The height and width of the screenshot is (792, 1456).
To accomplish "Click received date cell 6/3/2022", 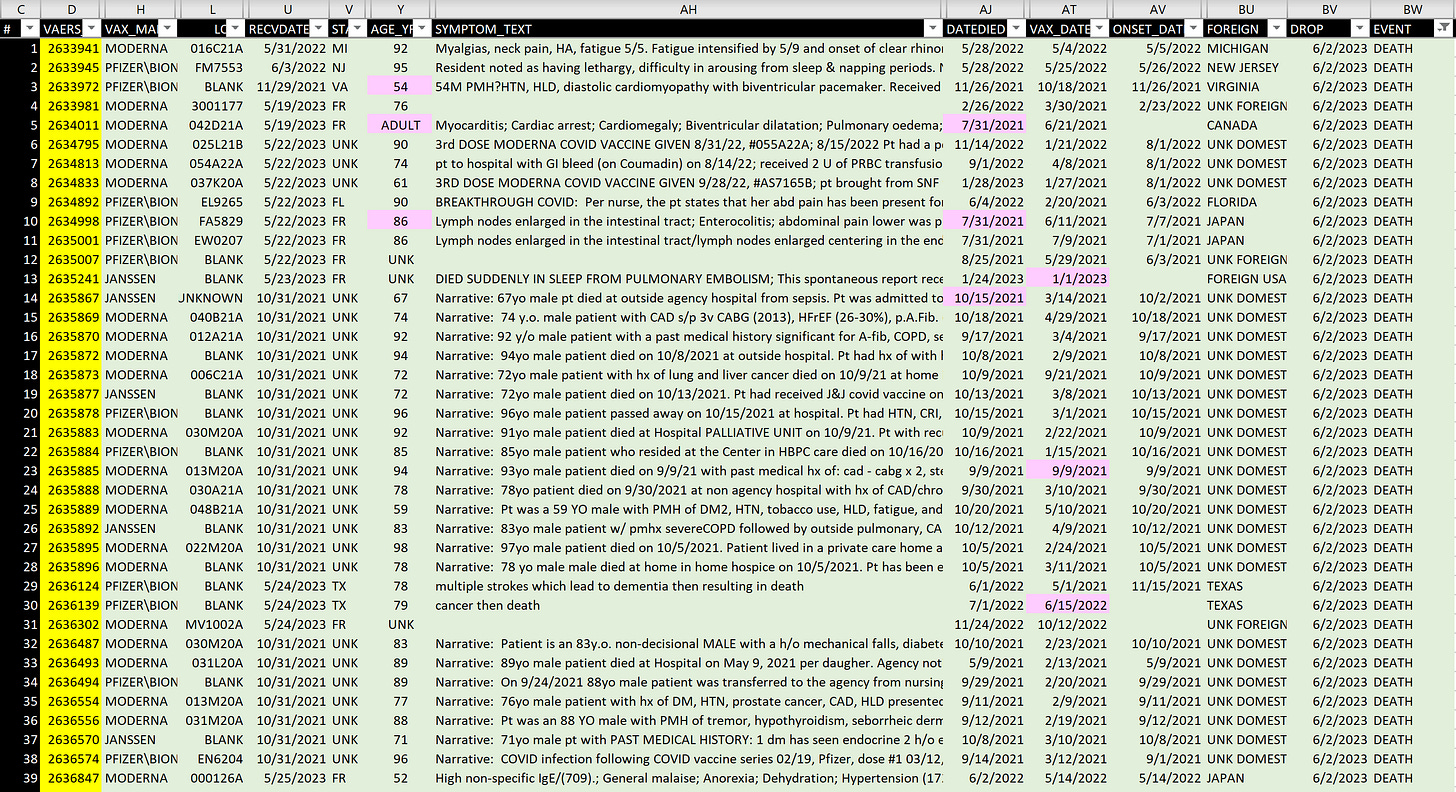I will [x=287, y=68].
